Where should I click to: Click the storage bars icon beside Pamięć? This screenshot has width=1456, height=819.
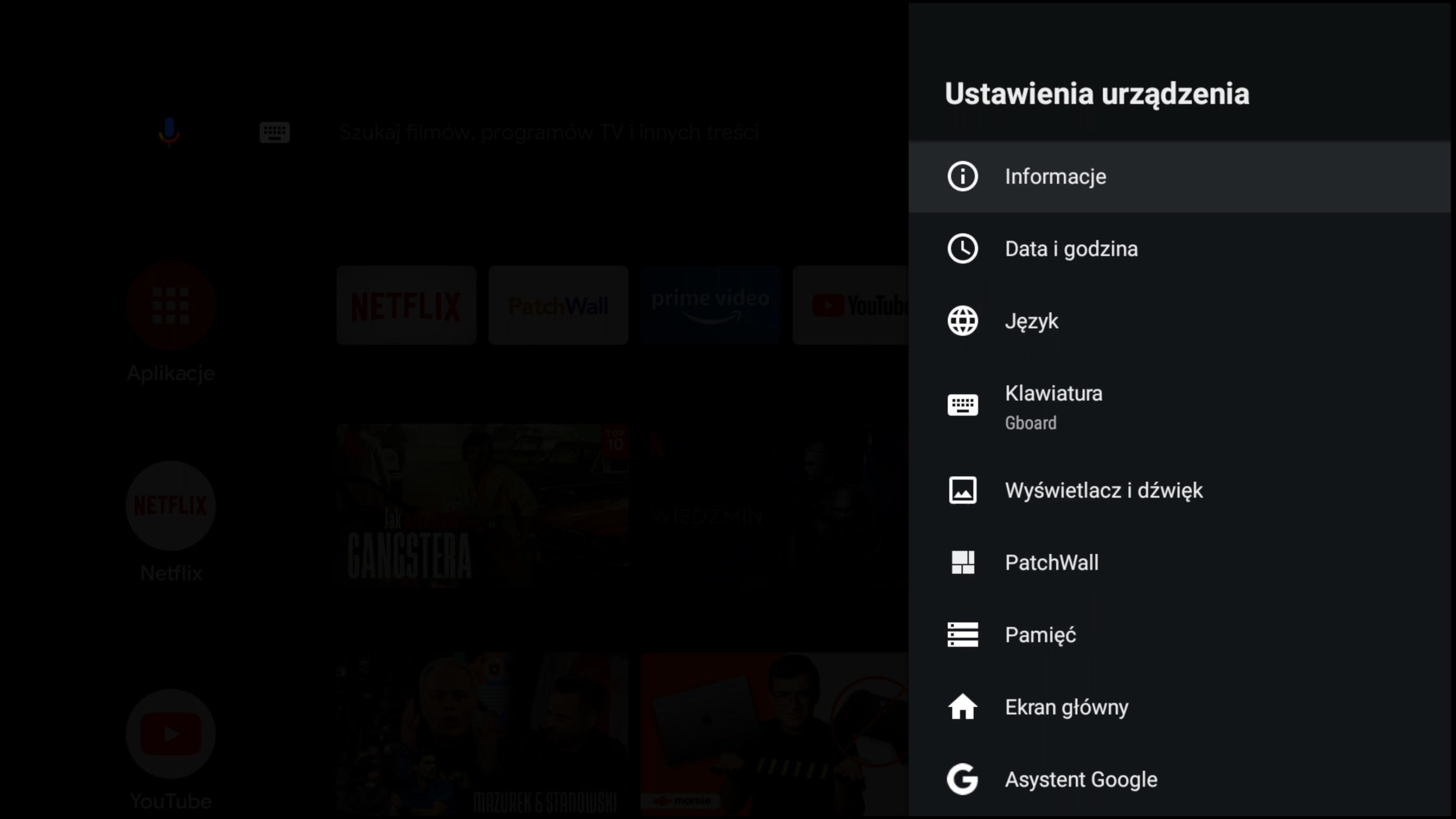[962, 635]
